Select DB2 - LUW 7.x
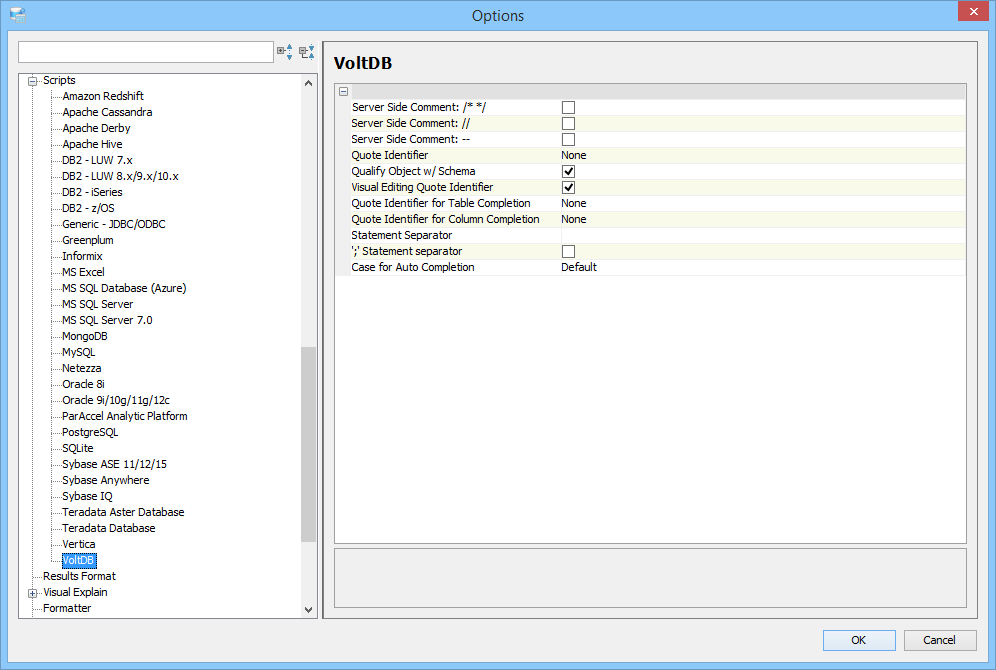Image resolution: width=996 pixels, height=670 pixels. pyautogui.click(x=97, y=160)
